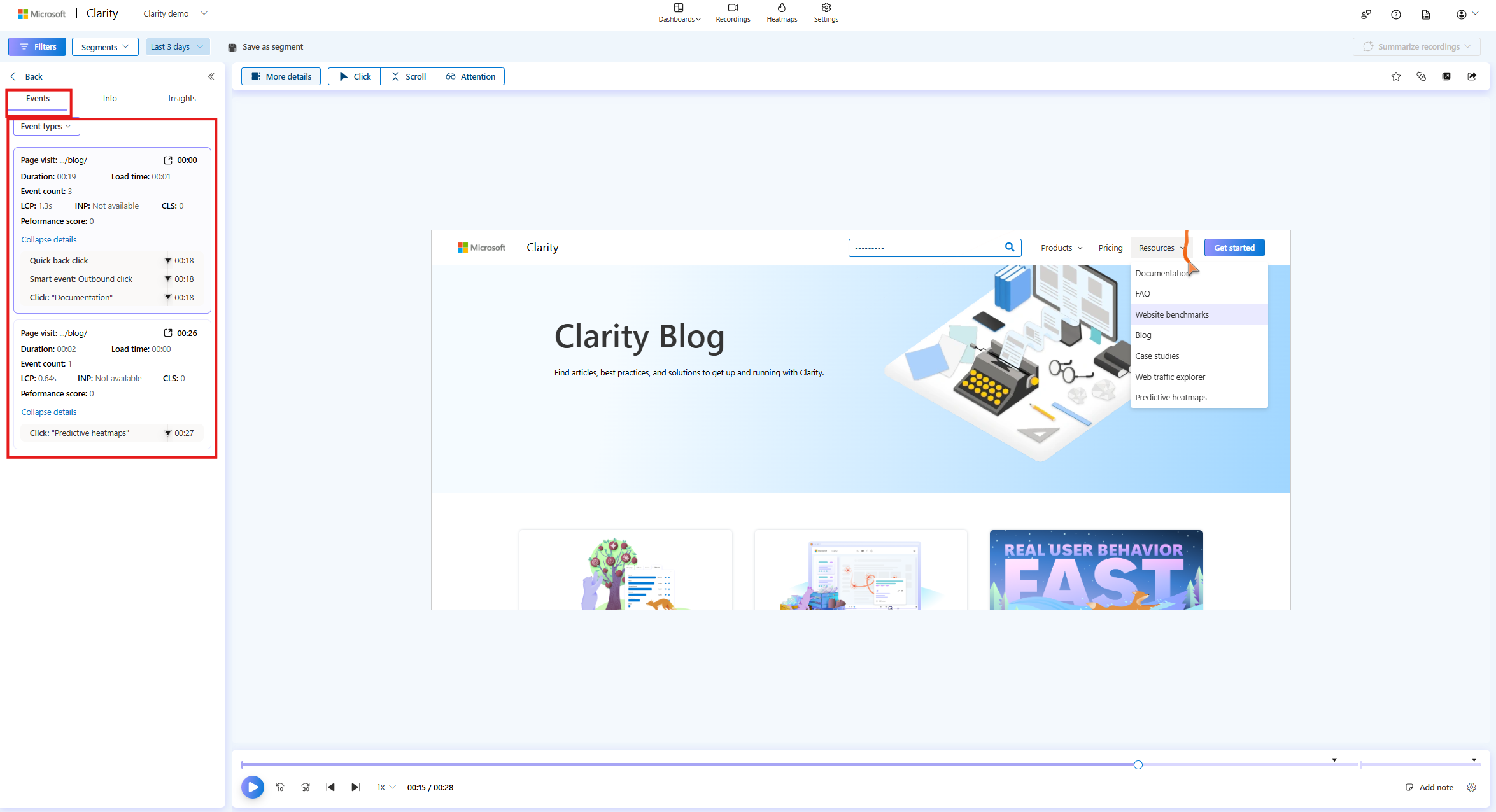
Task: Skip back 10 seconds icon
Action: (x=279, y=787)
